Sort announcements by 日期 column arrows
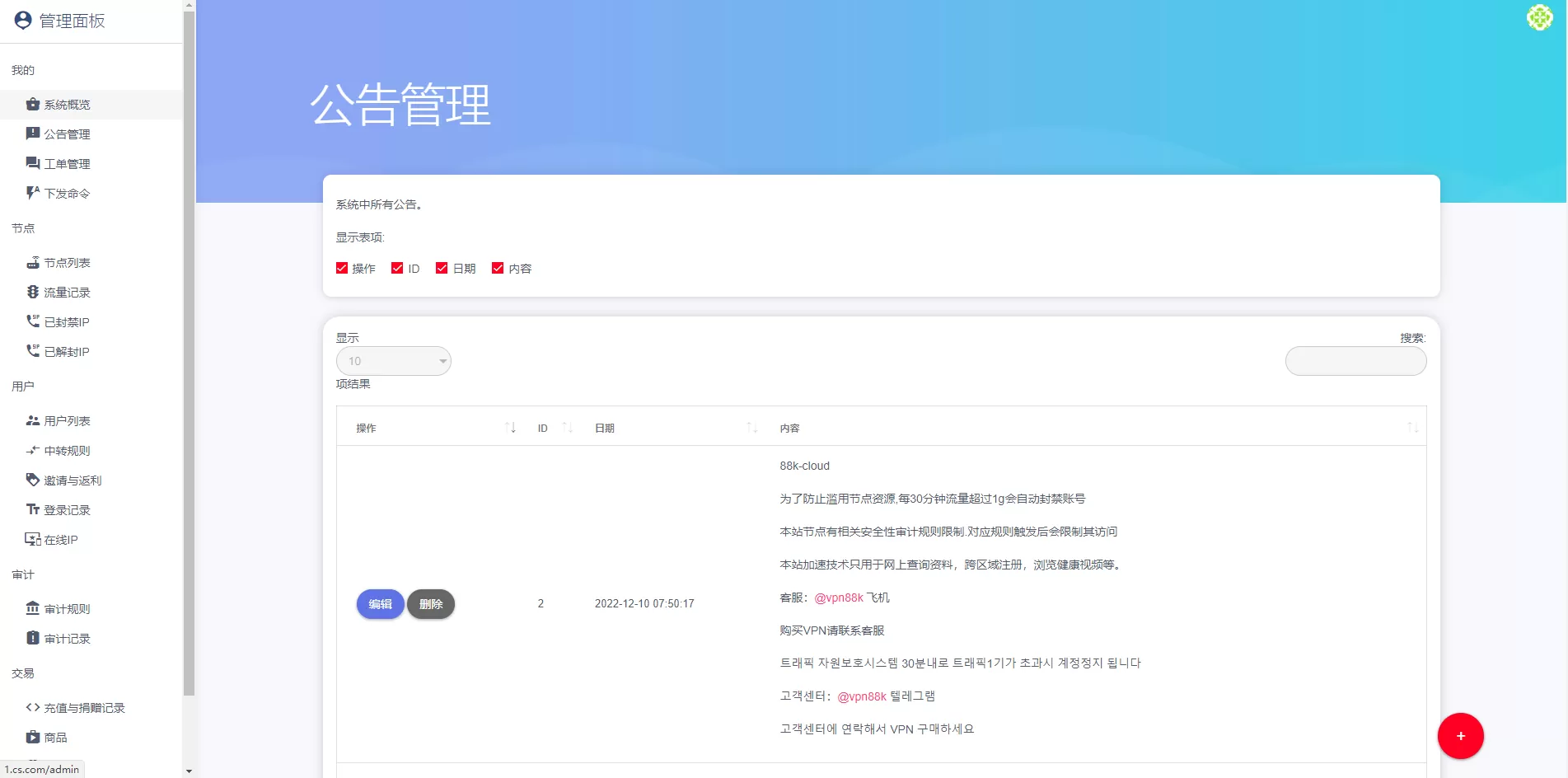1568x778 pixels. point(751,427)
